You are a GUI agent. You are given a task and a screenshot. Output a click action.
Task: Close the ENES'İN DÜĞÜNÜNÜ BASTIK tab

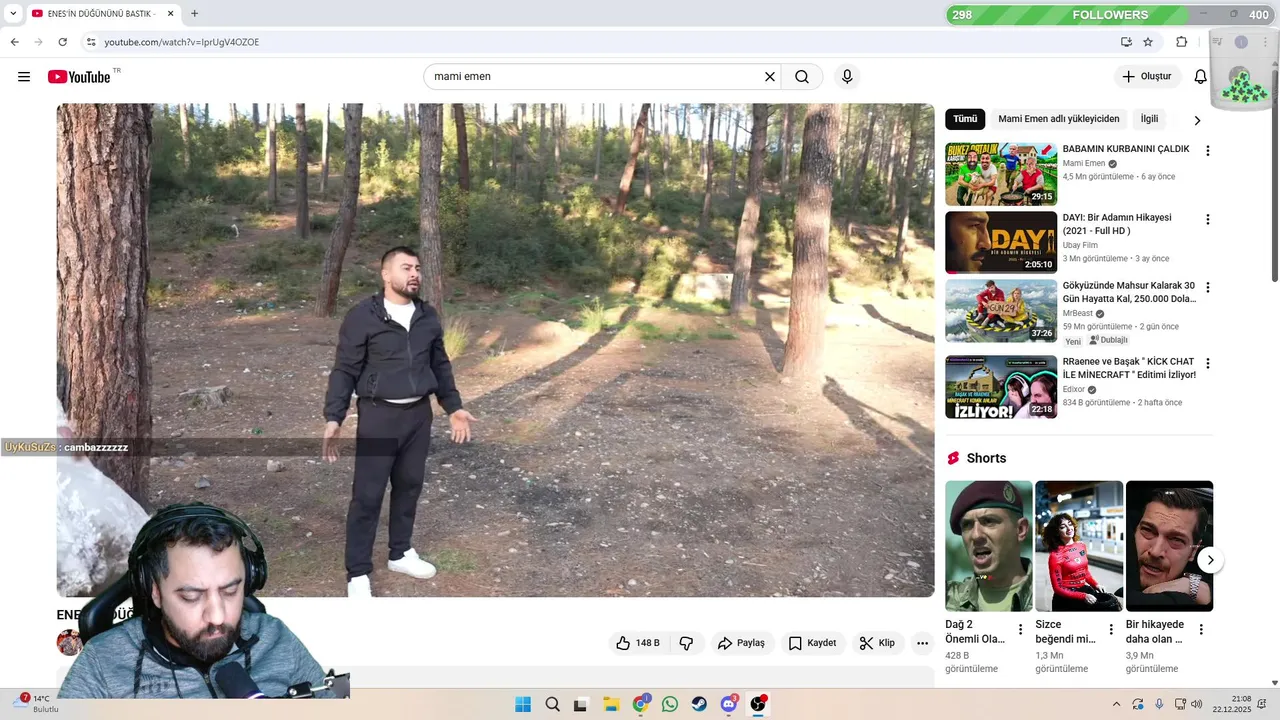tap(170, 14)
